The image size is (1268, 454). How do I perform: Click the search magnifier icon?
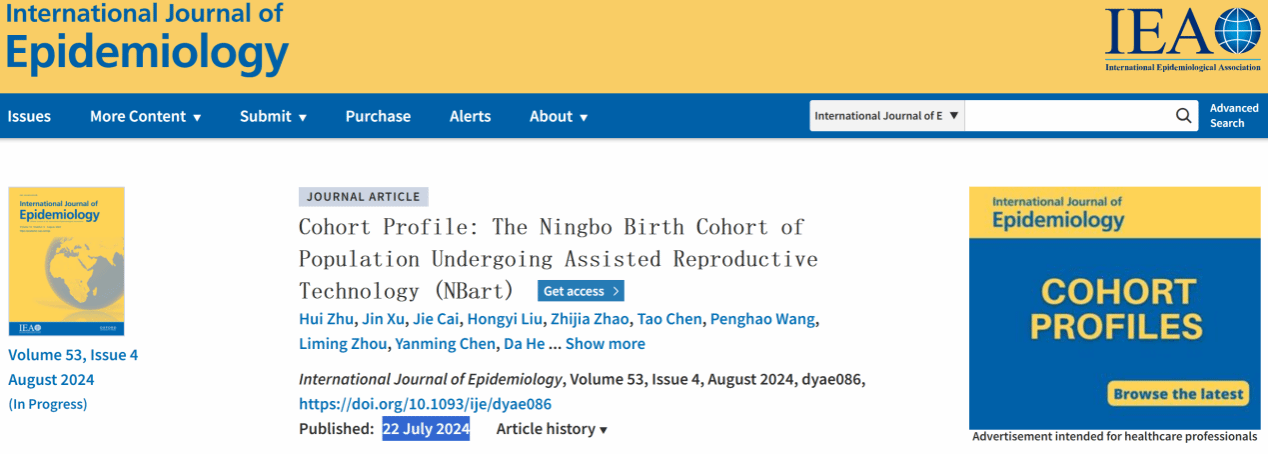pos(1183,116)
